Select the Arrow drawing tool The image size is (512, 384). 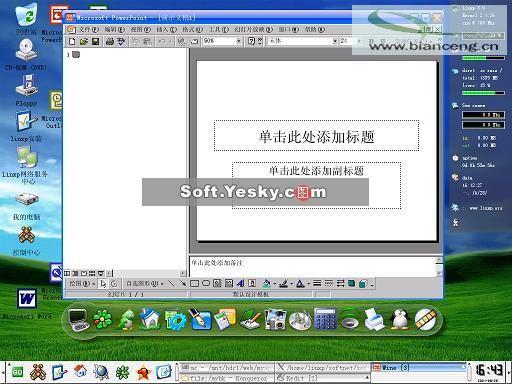(183, 284)
